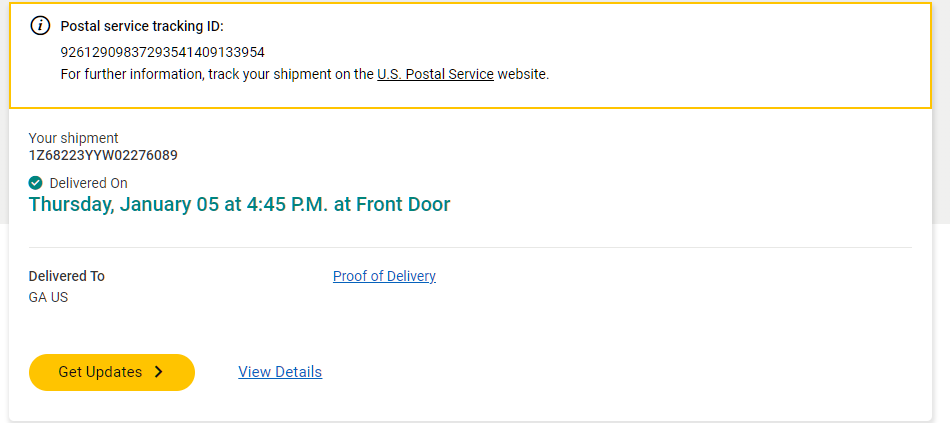Screen dimensions: 950x423
Task: Open the U.S. Postal Service link
Action: (435, 74)
